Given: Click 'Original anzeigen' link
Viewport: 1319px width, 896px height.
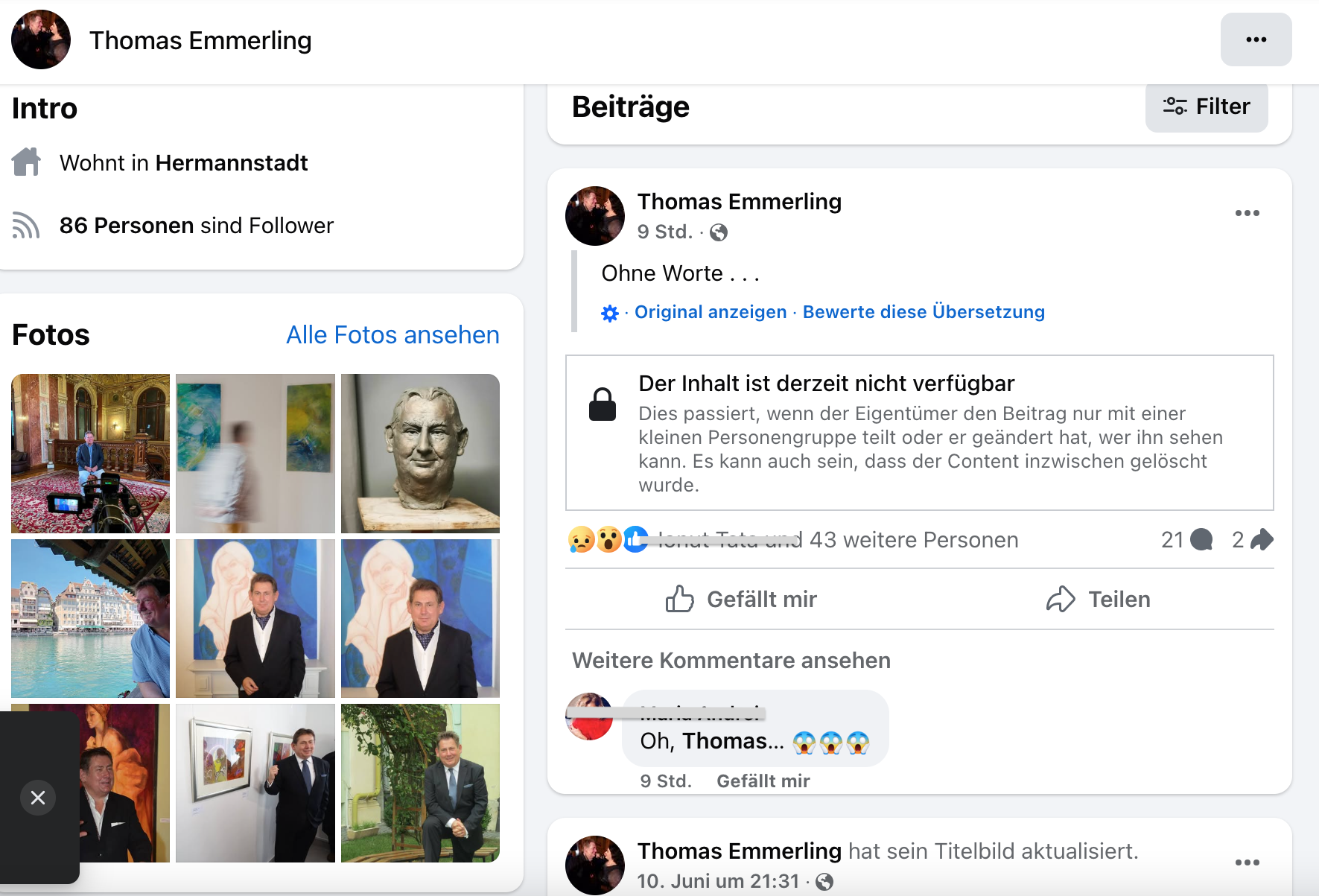Looking at the screenshot, I should click(x=711, y=312).
